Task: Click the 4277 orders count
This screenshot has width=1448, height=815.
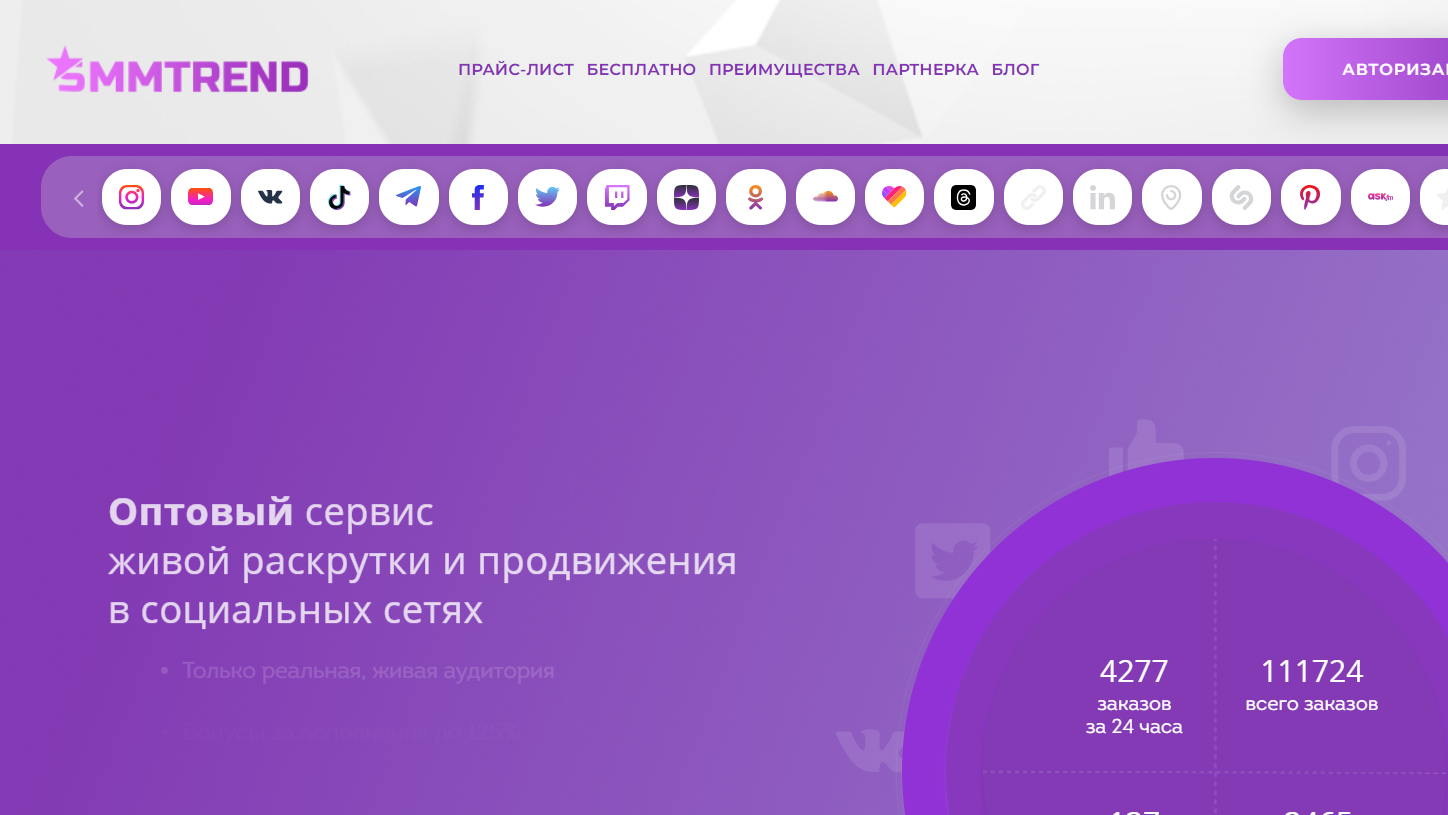Action: [1134, 670]
